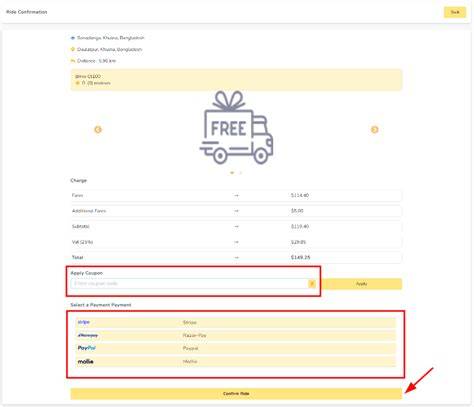Click the small yellow icon in coupon field

(312, 284)
